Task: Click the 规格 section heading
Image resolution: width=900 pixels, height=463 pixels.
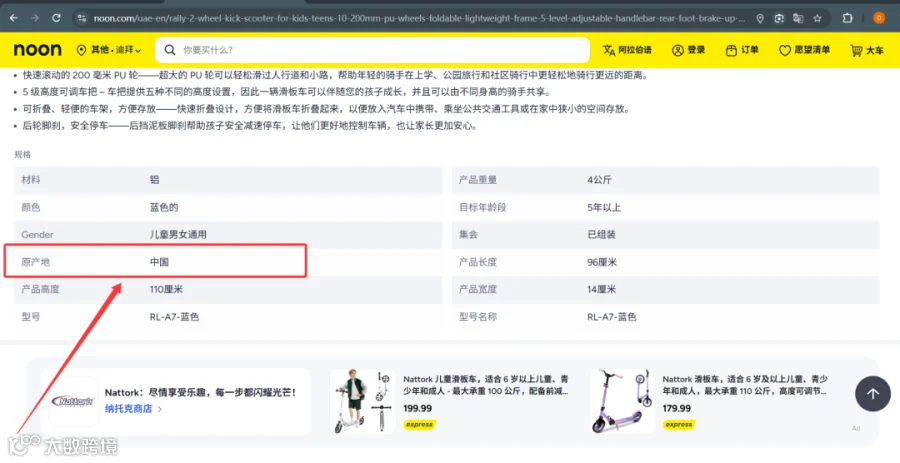Action: pyautogui.click(x=23, y=154)
